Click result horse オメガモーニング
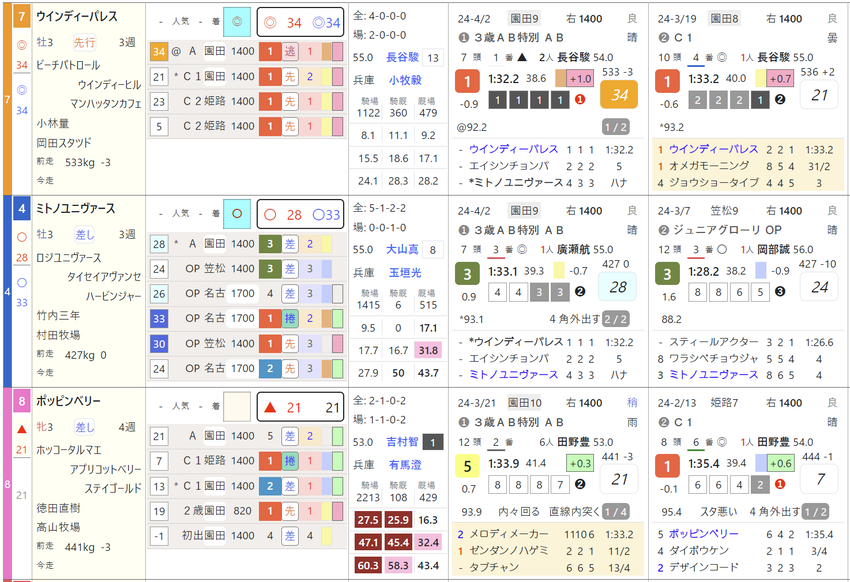This screenshot has height=582, width=850. pyautogui.click(x=709, y=166)
